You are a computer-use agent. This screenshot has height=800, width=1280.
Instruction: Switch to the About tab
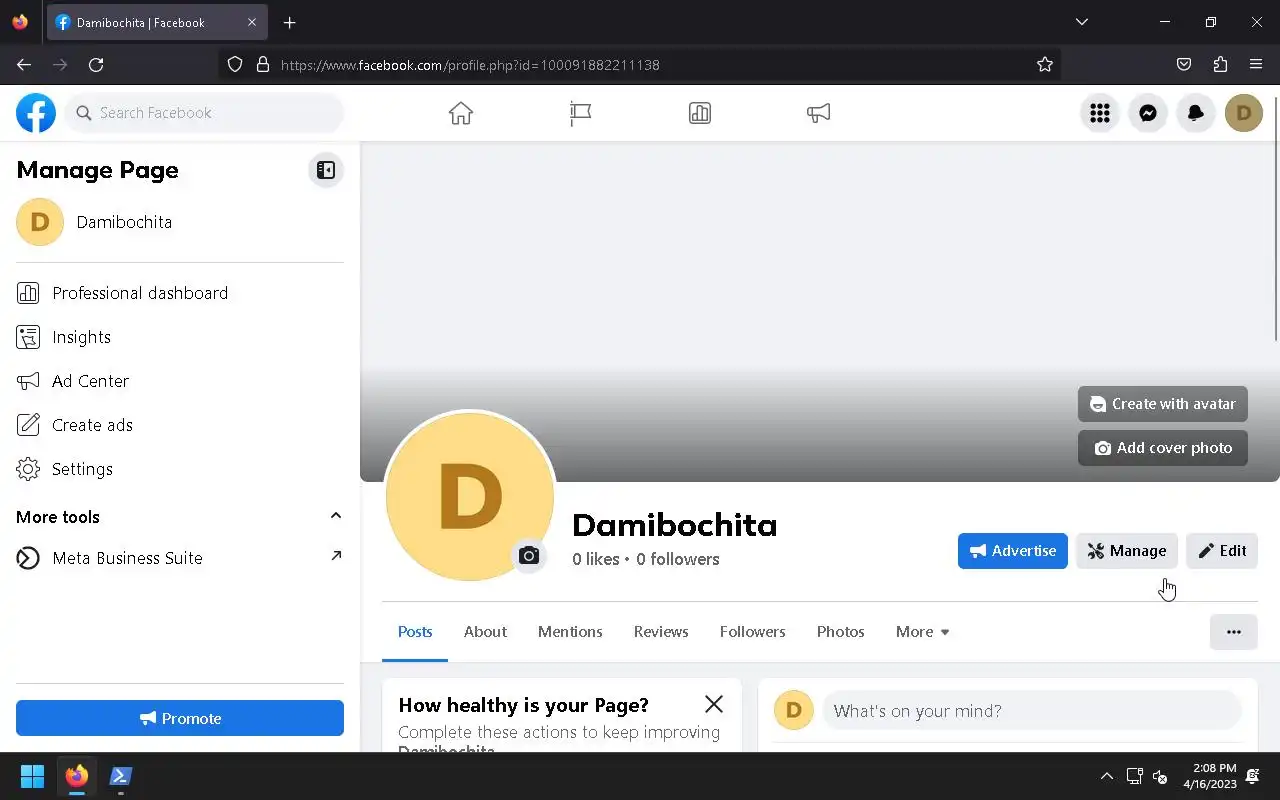[x=485, y=632]
